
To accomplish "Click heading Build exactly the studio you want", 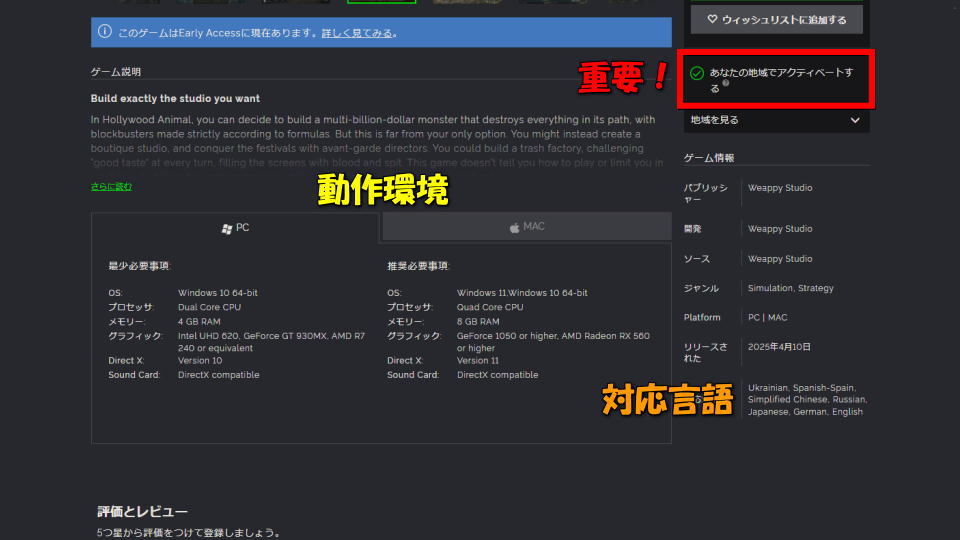I will 175,99.
